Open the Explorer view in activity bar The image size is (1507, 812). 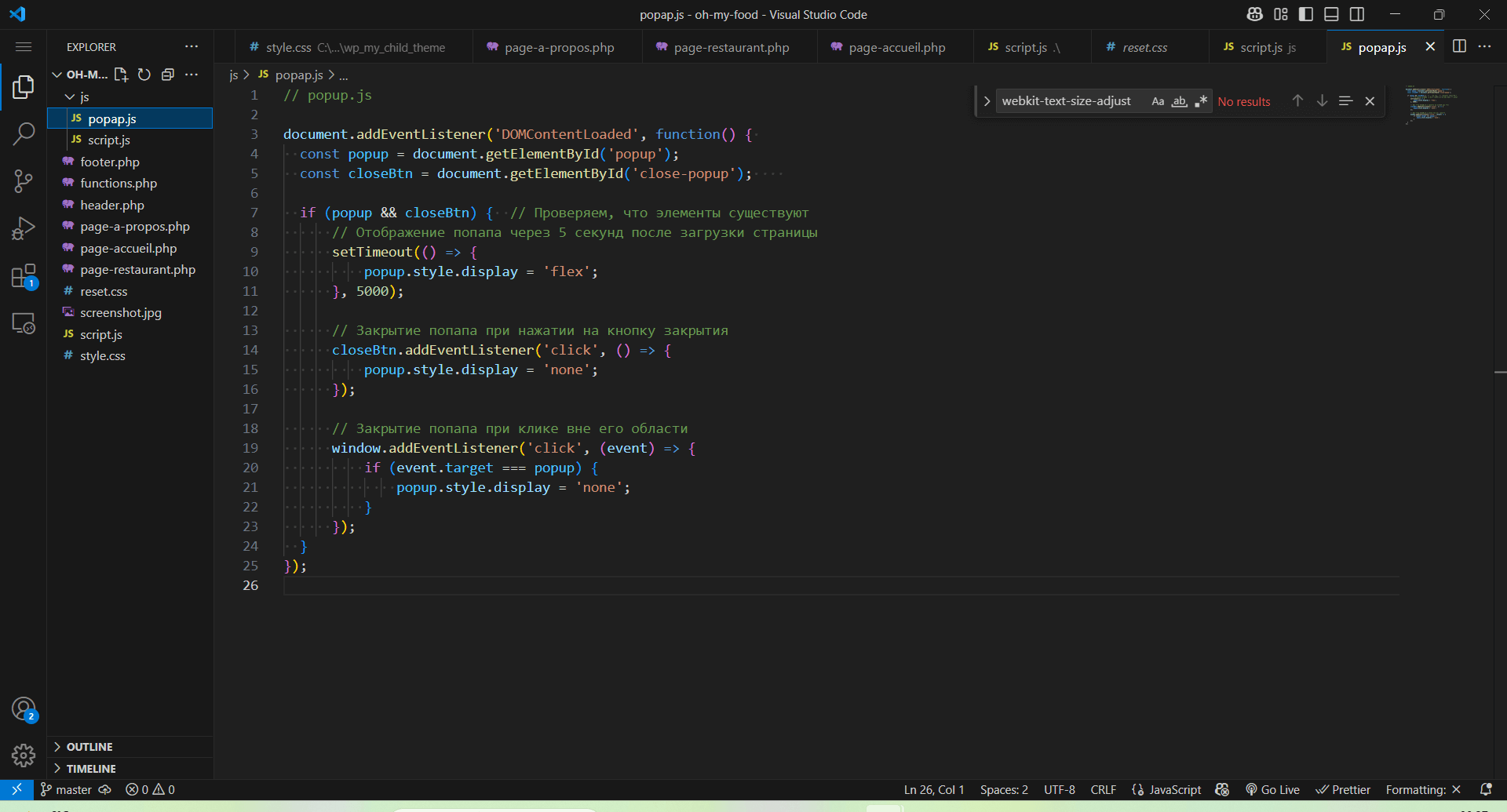pos(24,86)
